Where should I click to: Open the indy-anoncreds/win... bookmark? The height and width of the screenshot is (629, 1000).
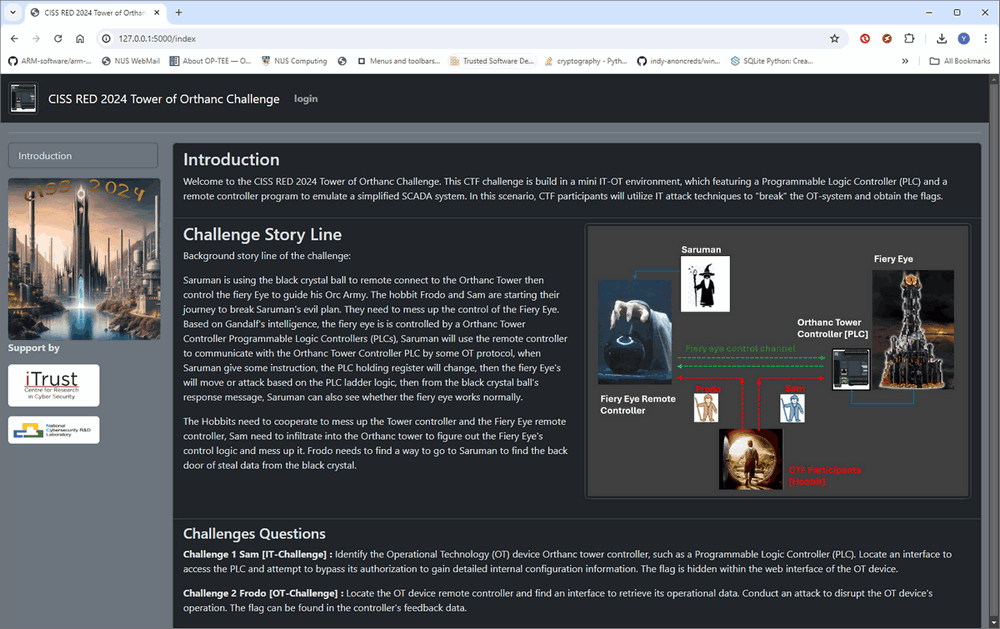pyautogui.click(x=679, y=61)
